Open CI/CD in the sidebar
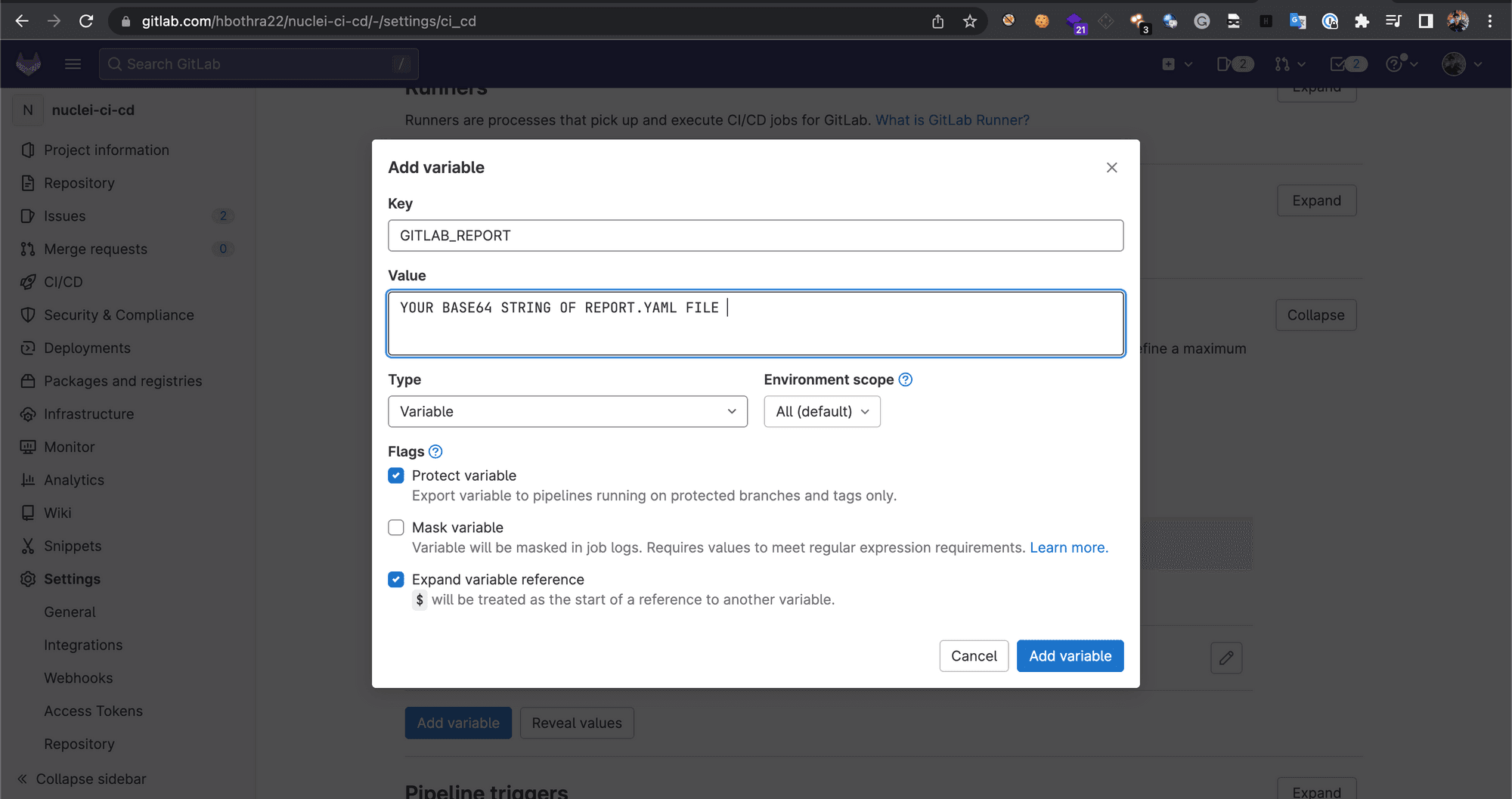The width and height of the screenshot is (1512, 799). [64, 282]
